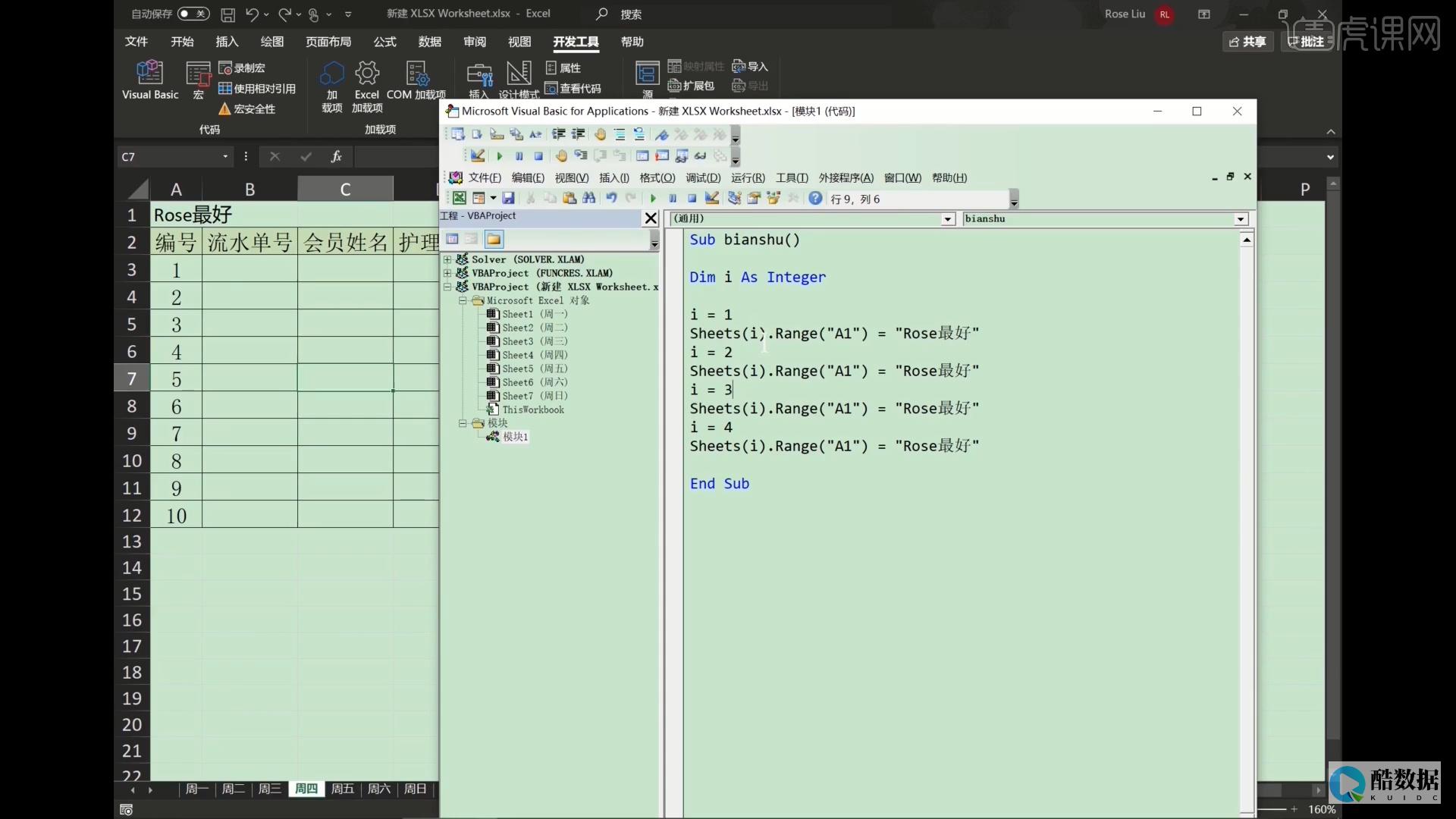The width and height of the screenshot is (1456, 819).
Task: Open the 调试(D) debug menu
Action: pos(703,178)
